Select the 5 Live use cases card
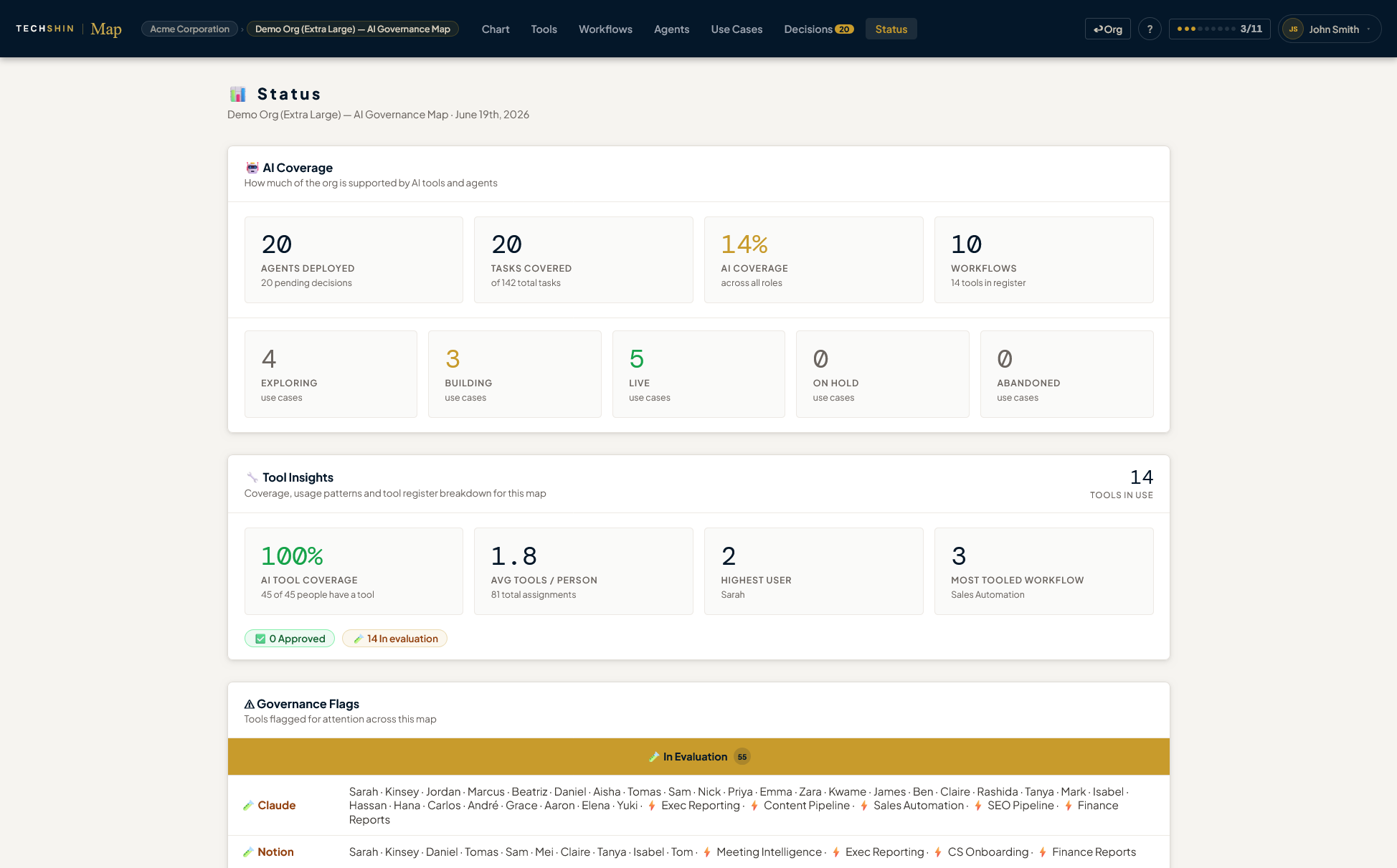Image resolution: width=1397 pixels, height=868 pixels. 698,374
